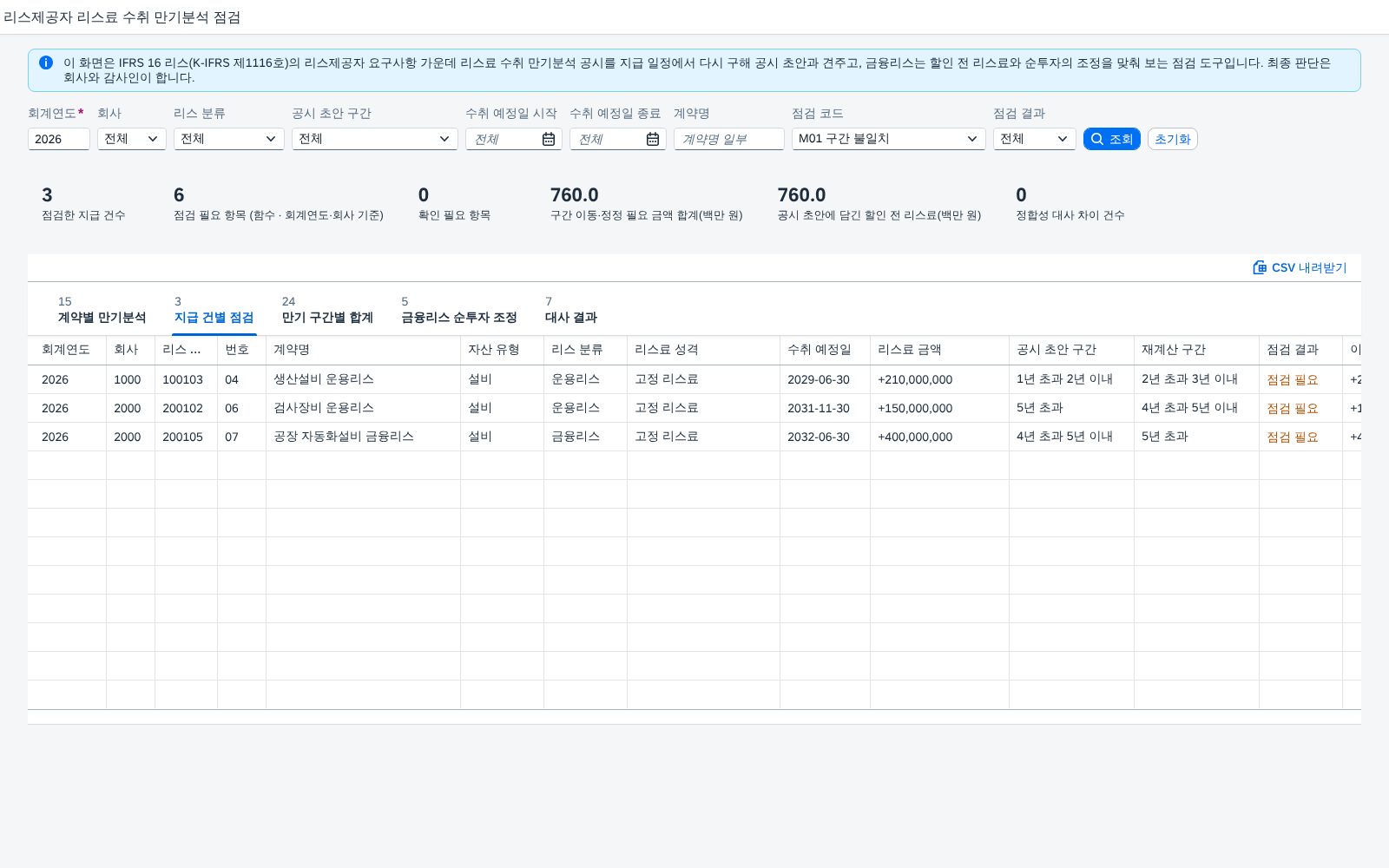Click the 금융리스 cell in row 200105
The width and height of the screenshot is (1389, 868).
585,437
